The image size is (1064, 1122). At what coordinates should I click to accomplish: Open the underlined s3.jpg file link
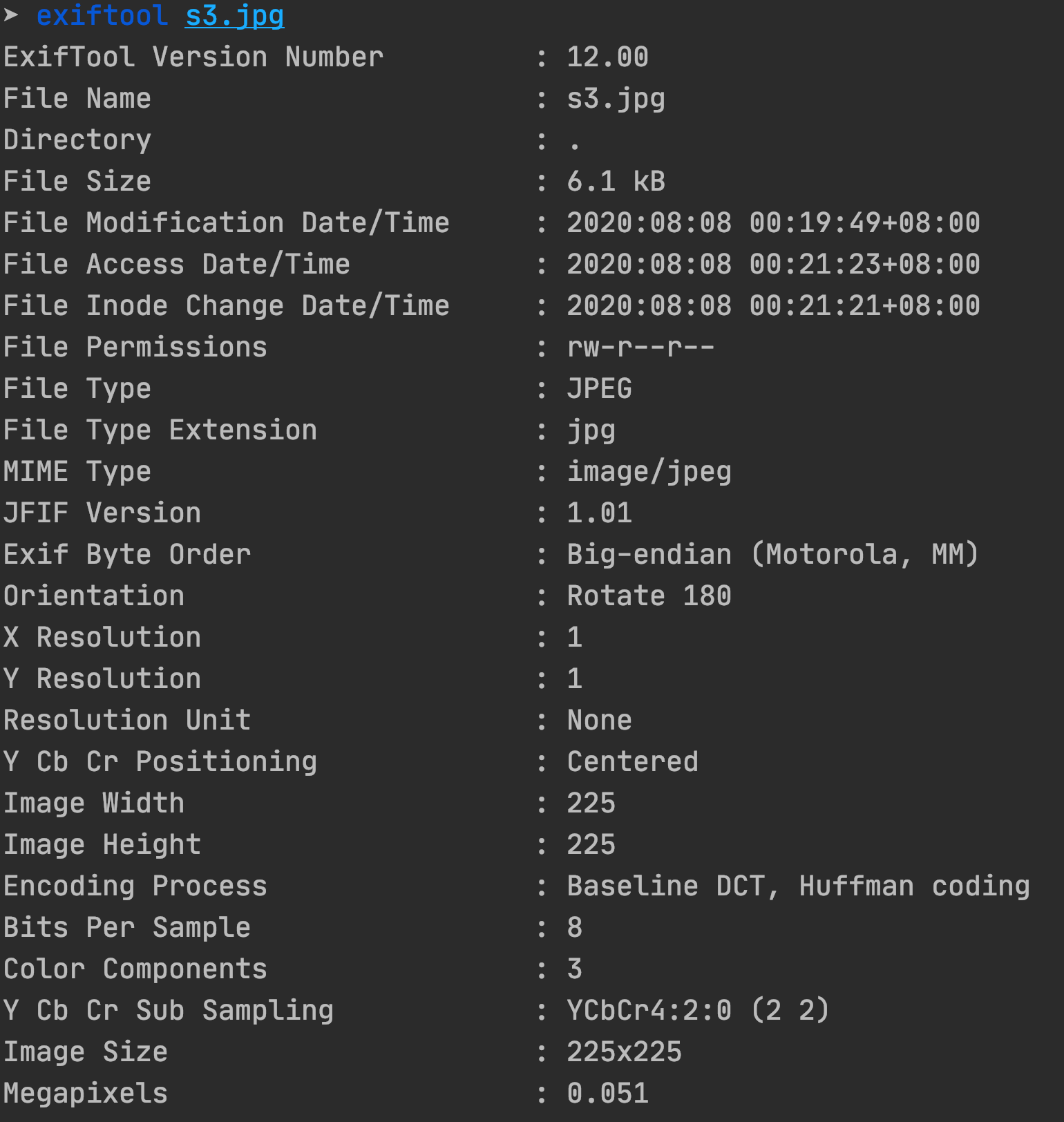[x=235, y=16]
